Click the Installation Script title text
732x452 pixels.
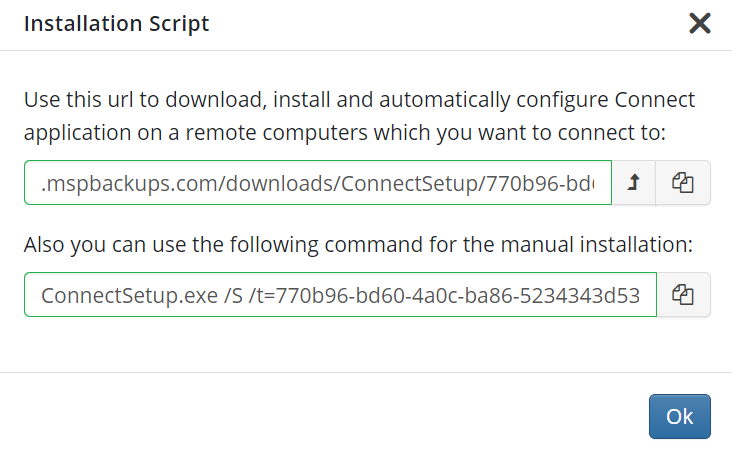(x=116, y=24)
